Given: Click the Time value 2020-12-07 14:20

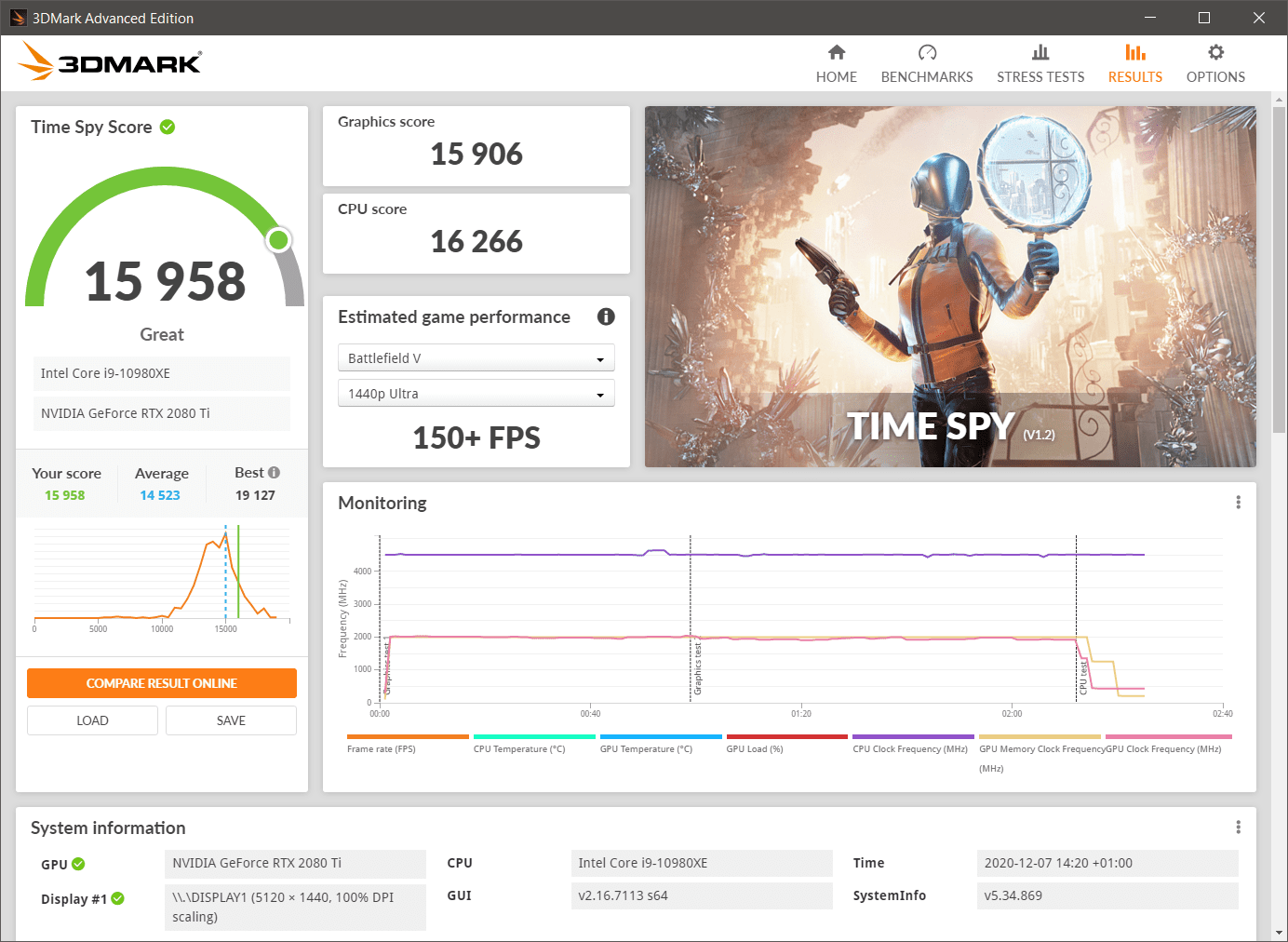Looking at the screenshot, I should (1107, 863).
